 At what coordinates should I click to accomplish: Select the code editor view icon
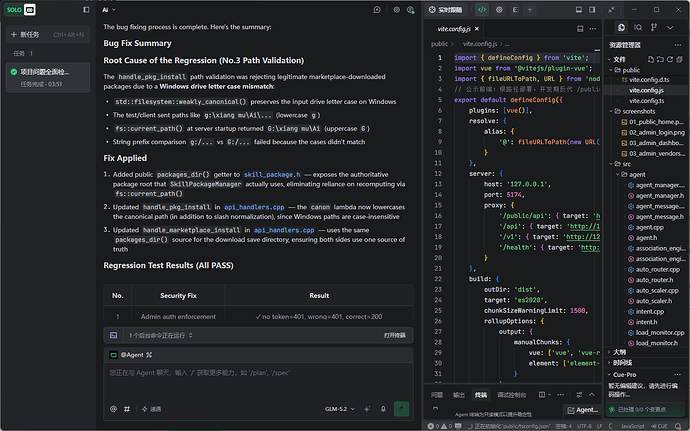[x=482, y=10]
